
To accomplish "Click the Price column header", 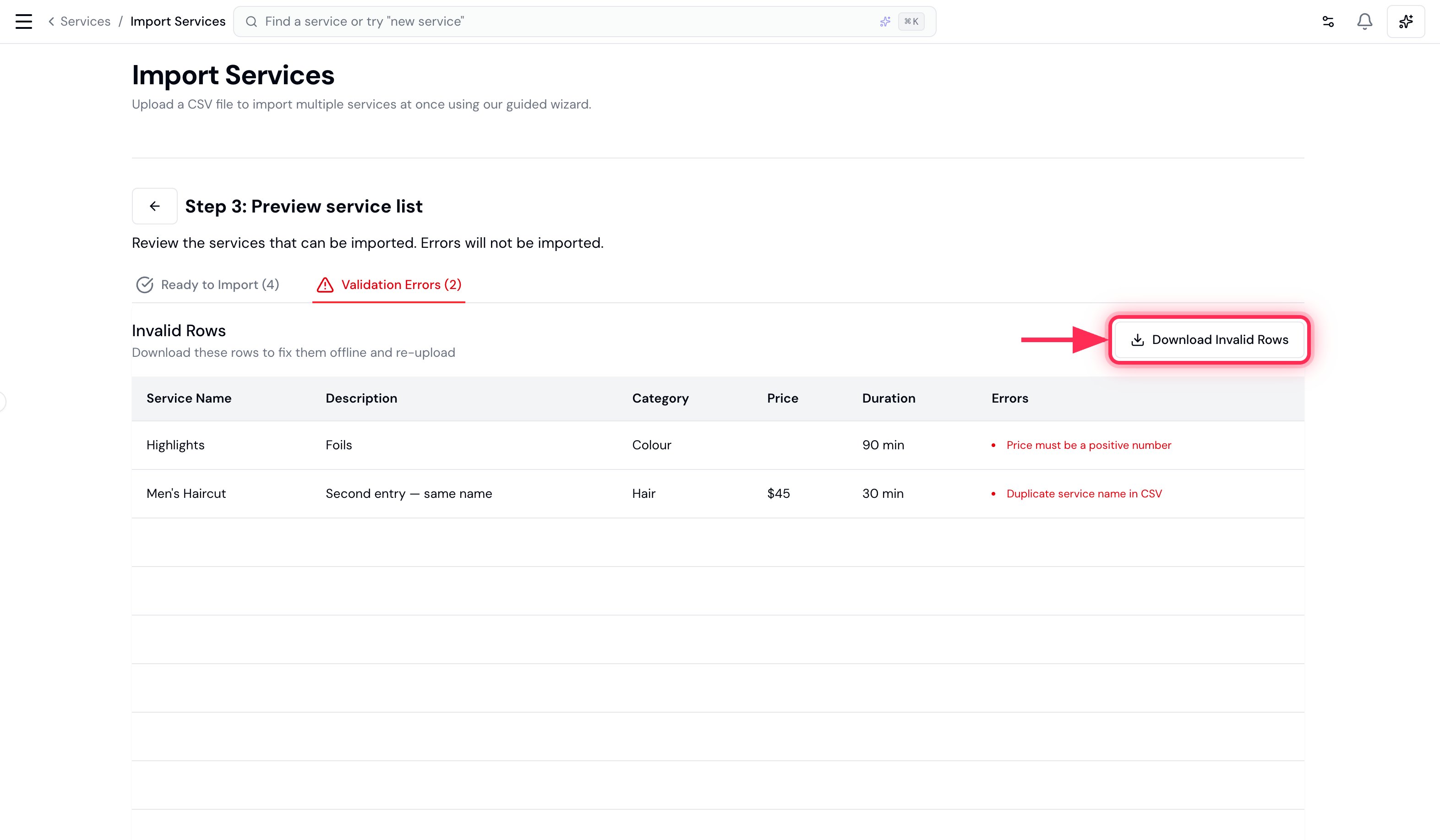I will [782, 398].
